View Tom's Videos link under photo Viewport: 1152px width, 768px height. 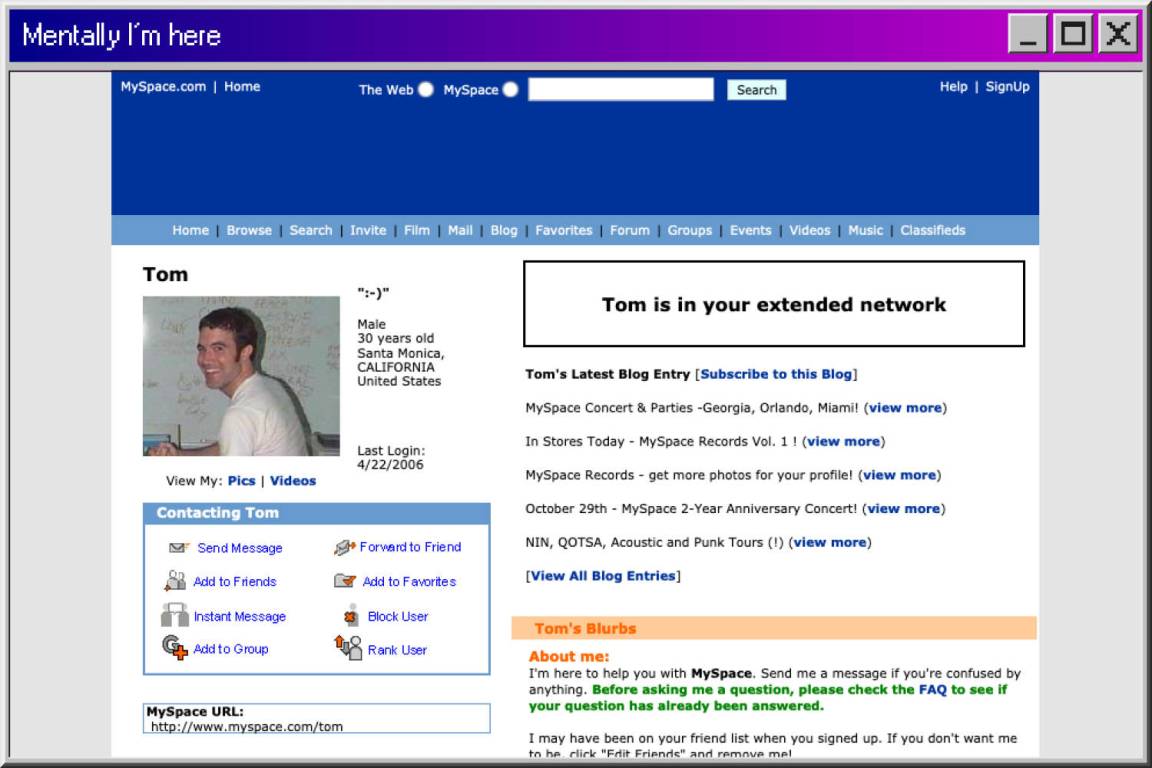(292, 481)
